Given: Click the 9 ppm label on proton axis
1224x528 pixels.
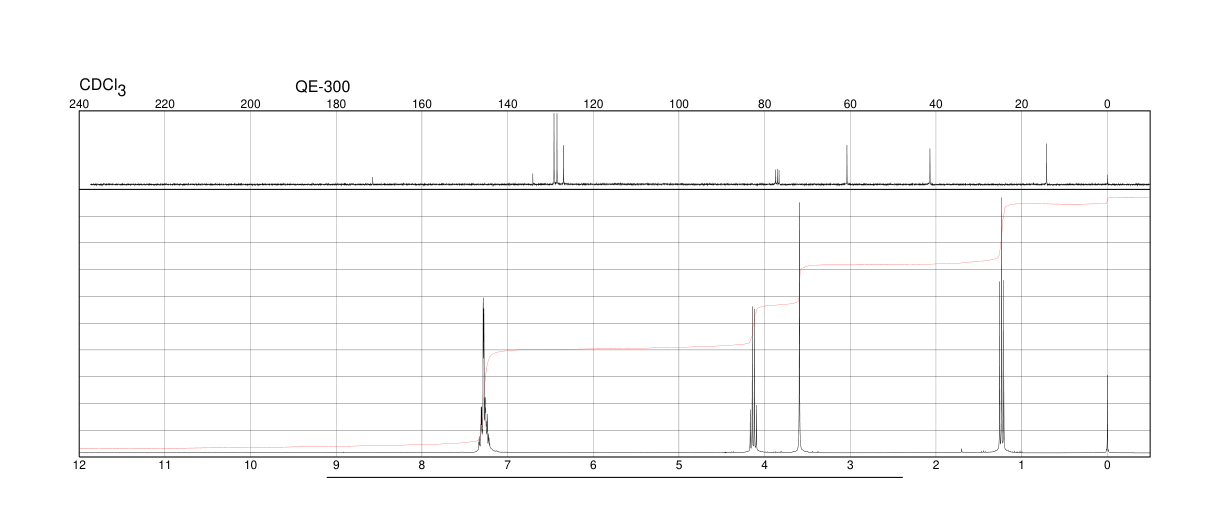Looking at the screenshot, I should [x=336, y=466].
